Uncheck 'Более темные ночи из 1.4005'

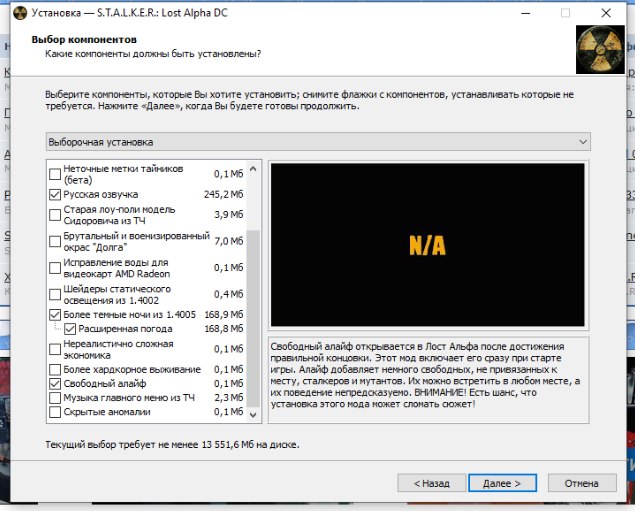[x=55, y=315]
